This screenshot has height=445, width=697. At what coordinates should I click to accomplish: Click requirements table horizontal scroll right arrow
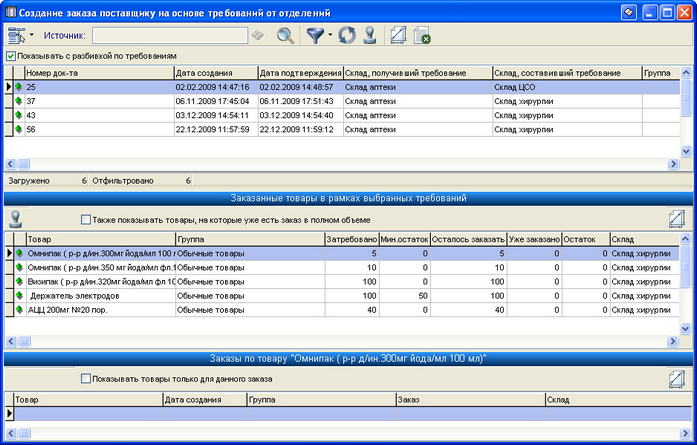(673, 164)
